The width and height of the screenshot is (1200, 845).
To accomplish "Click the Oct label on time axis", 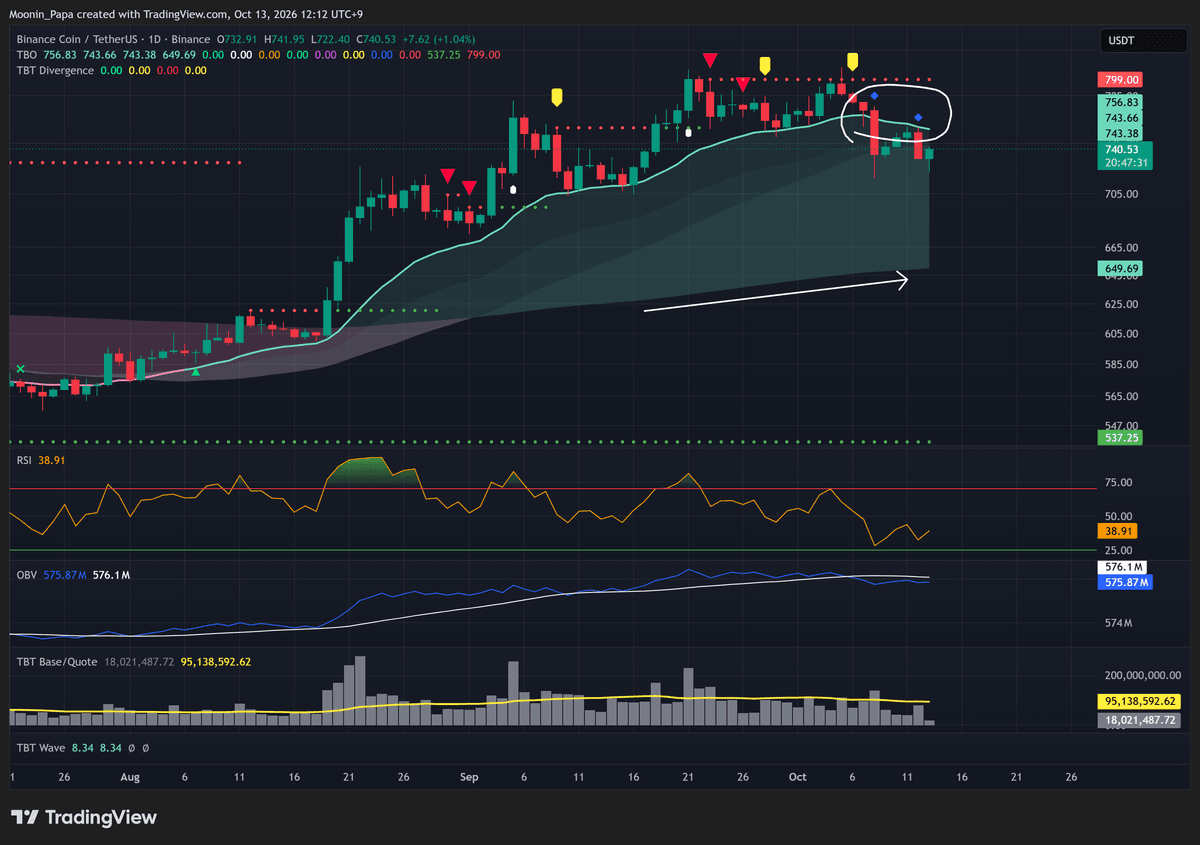I will 798,777.
